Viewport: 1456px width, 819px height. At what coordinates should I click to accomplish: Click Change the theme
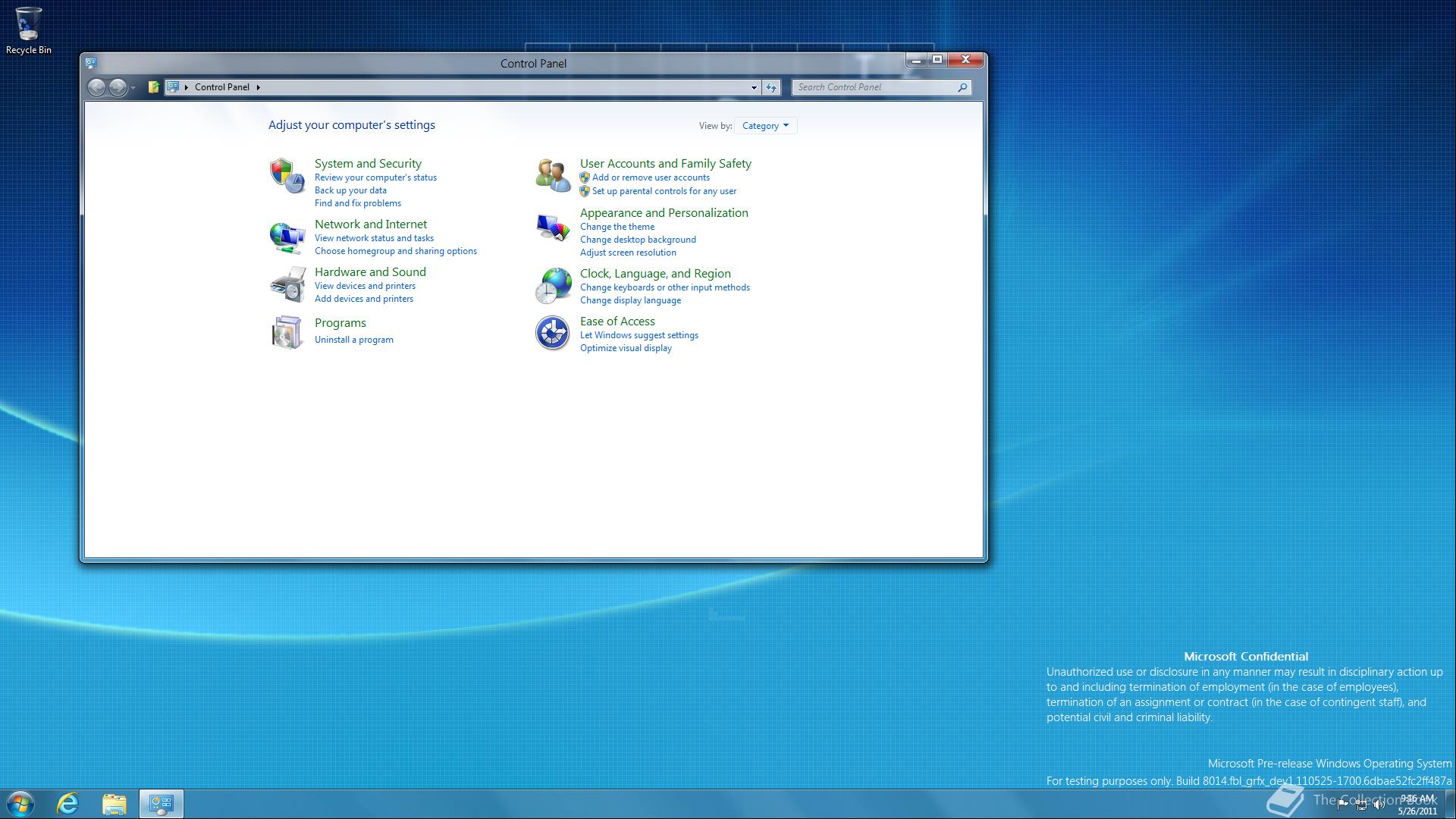tap(617, 227)
